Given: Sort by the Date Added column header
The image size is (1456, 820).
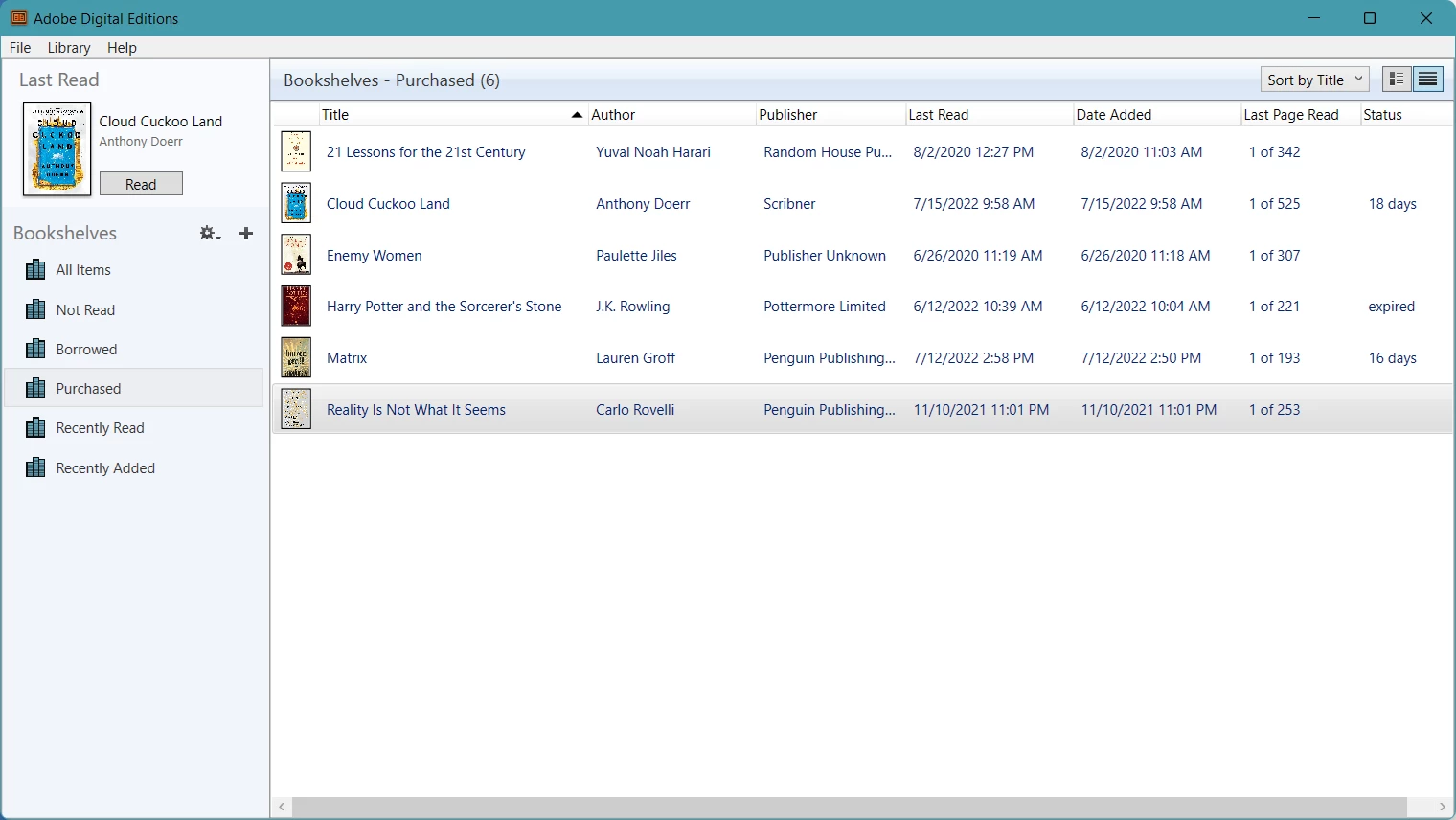Looking at the screenshot, I should point(1156,114).
